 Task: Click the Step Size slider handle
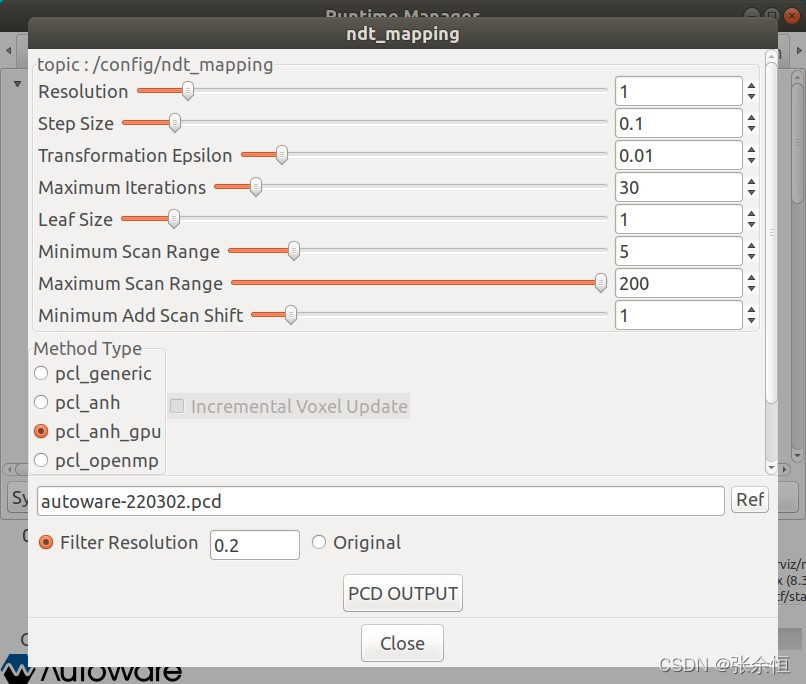(x=175, y=122)
